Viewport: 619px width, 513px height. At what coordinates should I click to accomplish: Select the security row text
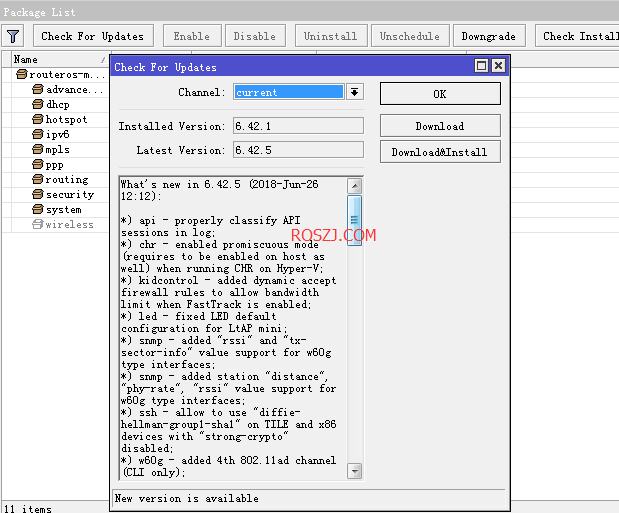[x=70, y=195]
